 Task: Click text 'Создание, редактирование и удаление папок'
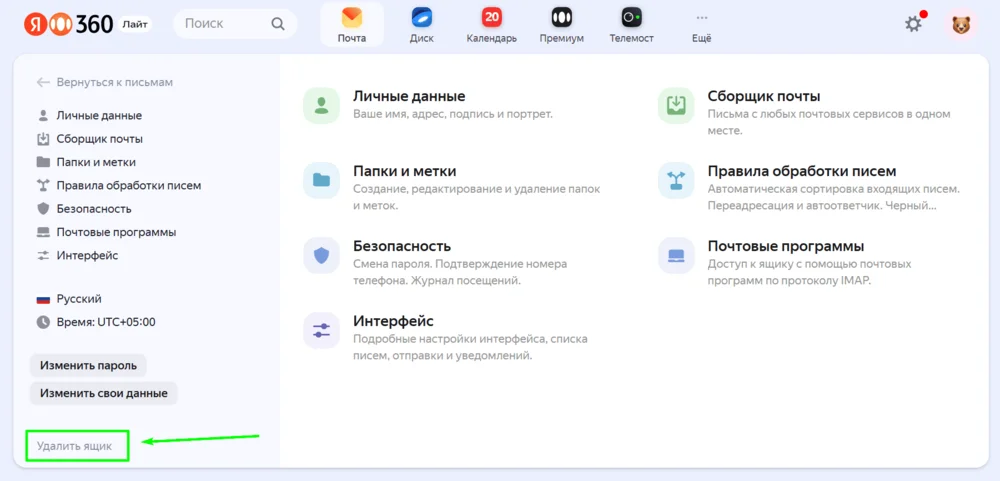(476, 189)
